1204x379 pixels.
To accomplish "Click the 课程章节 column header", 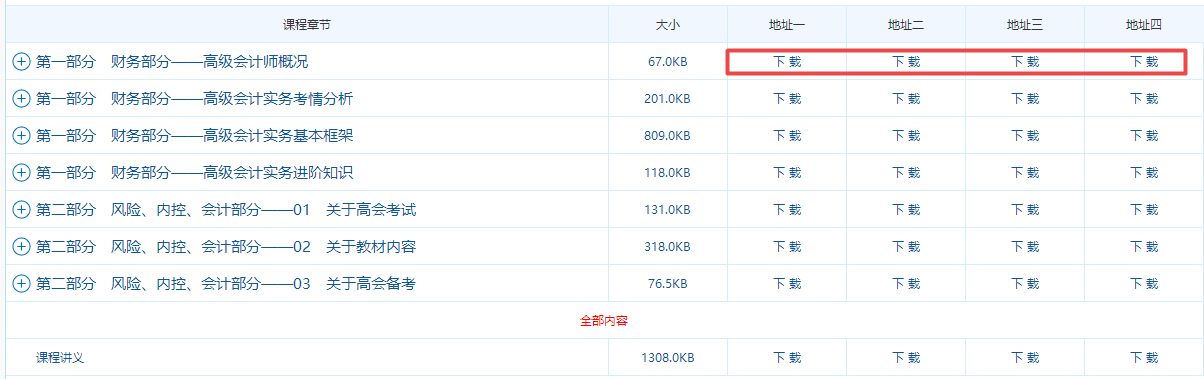I will [307, 25].
